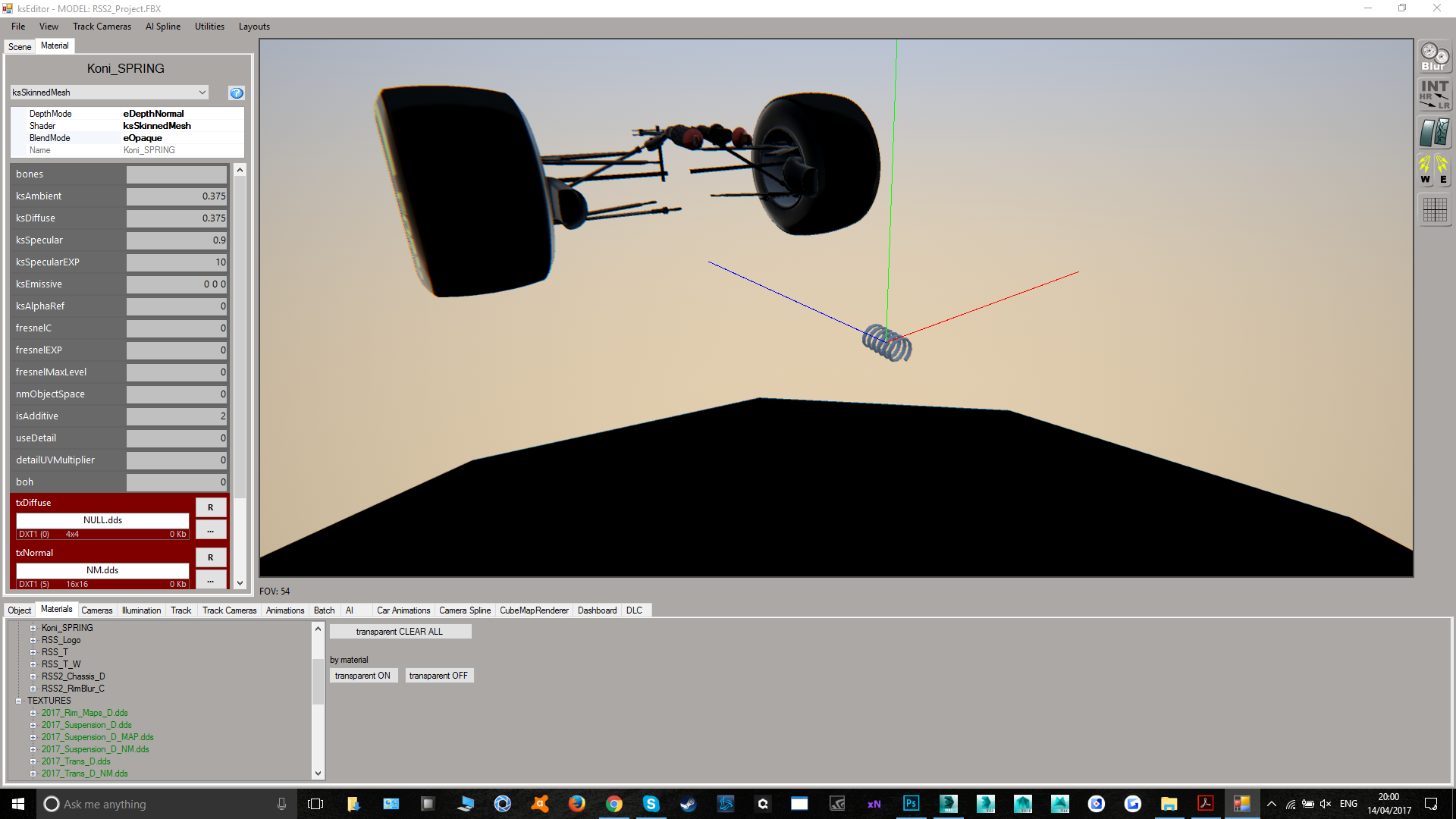
Task: Open Avast antivirus from the taskbar
Action: pyautogui.click(x=540, y=804)
